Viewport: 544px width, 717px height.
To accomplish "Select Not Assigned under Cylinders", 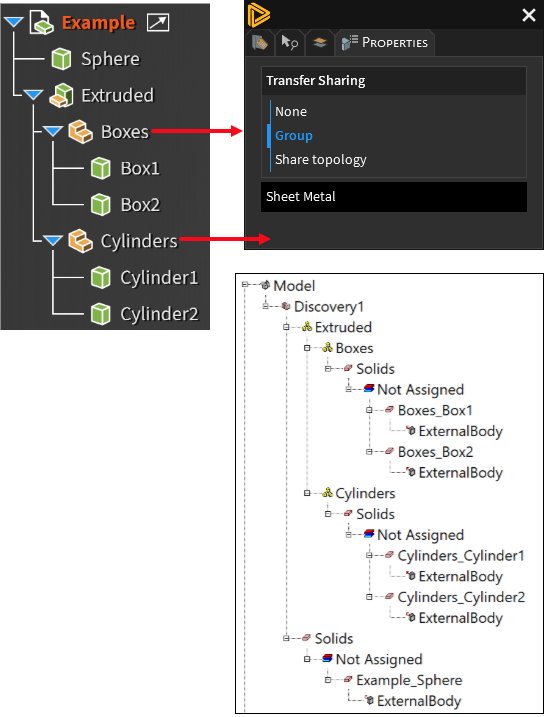I will point(420,535).
